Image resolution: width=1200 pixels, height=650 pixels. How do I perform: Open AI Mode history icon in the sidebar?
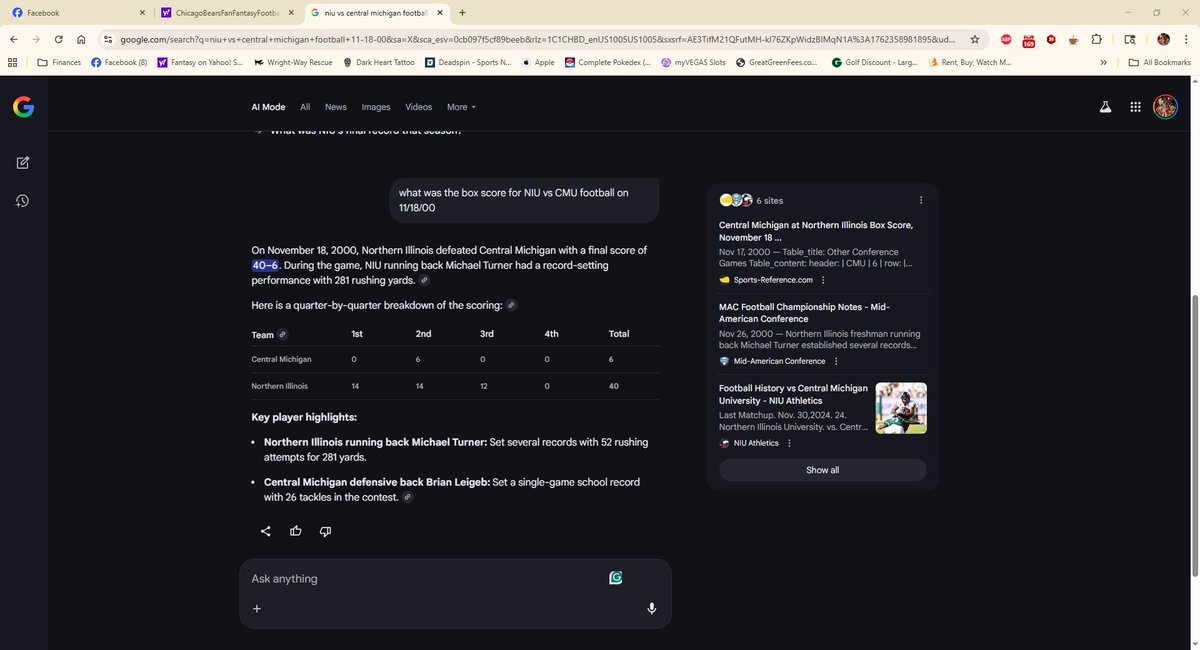[22, 201]
